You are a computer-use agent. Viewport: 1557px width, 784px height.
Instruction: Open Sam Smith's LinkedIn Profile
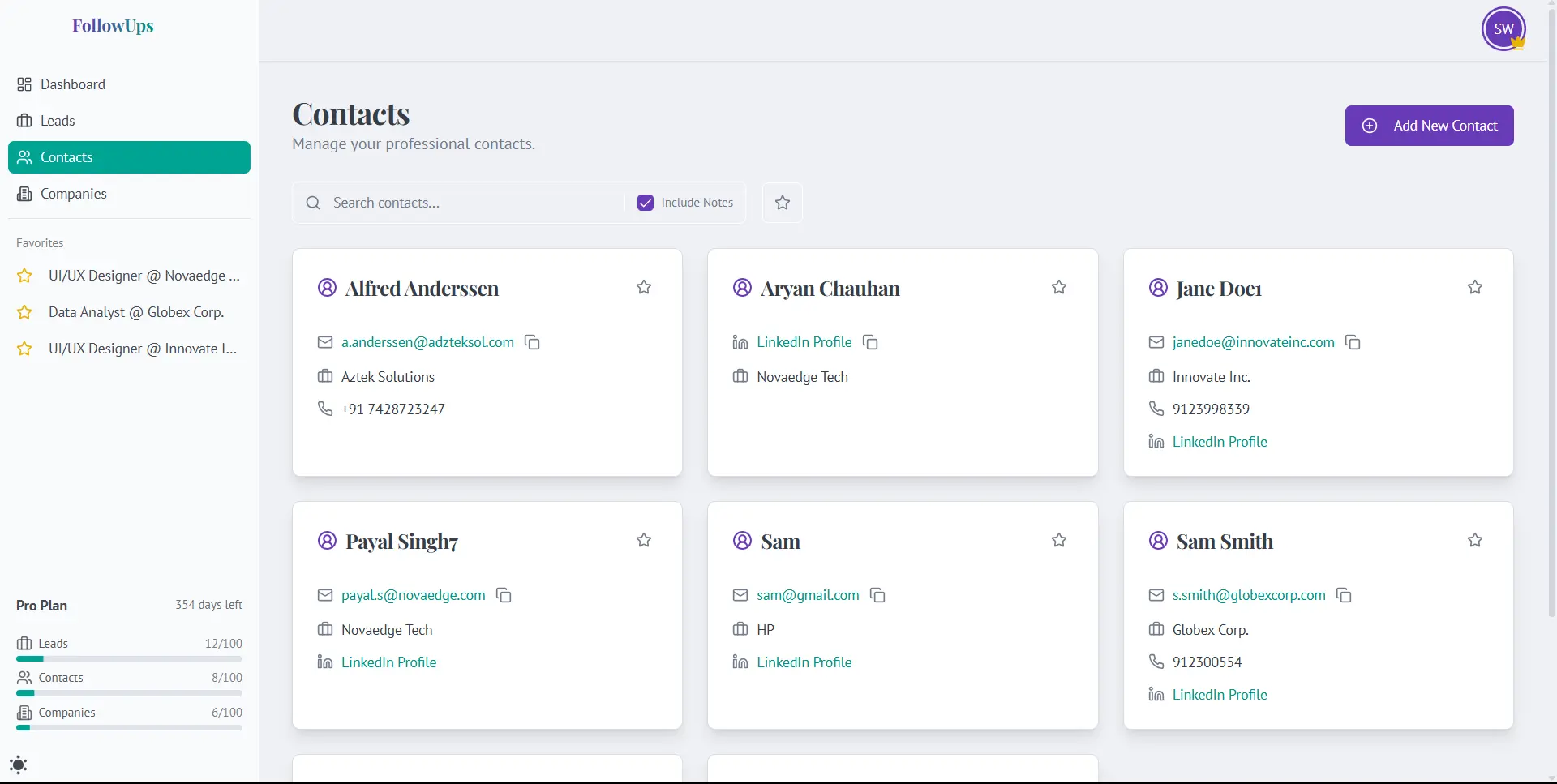coord(1220,695)
